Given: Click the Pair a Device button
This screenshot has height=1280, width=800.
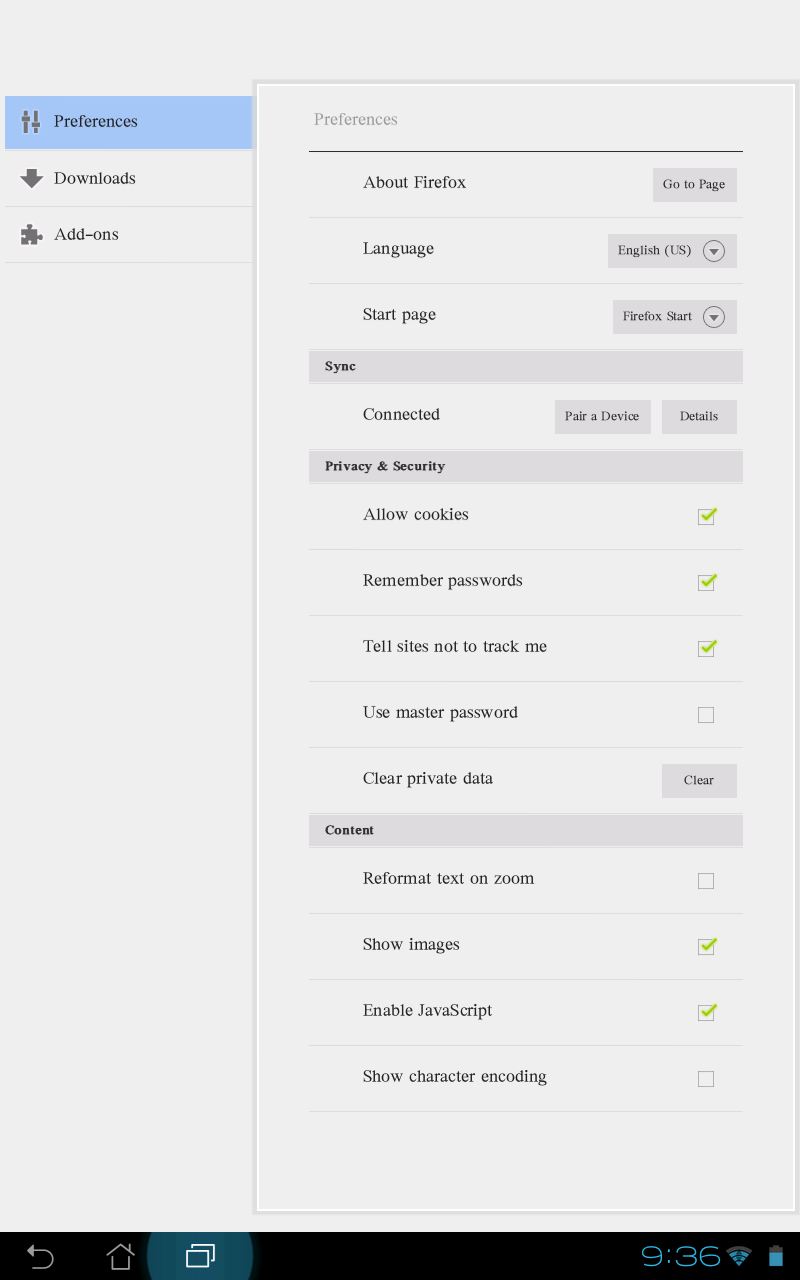Looking at the screenshot, I should point(602,417).
